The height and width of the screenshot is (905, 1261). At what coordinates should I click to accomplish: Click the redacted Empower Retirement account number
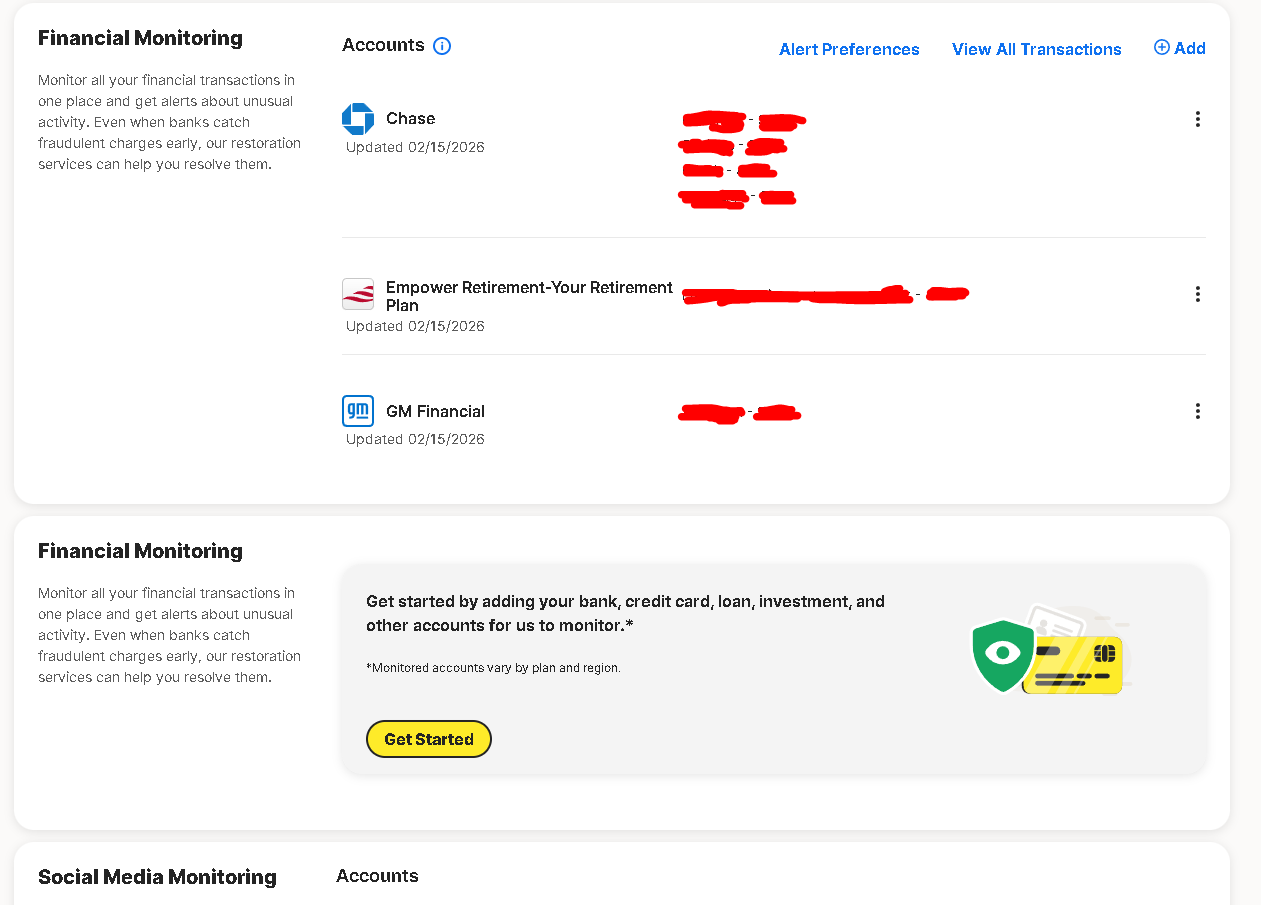click(824, 294)
